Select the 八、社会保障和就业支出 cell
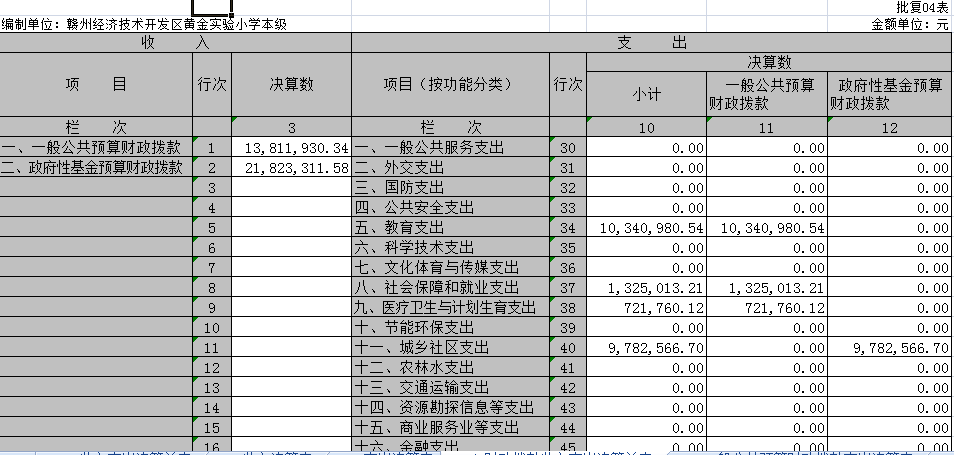954x455 pixels. 450,287
